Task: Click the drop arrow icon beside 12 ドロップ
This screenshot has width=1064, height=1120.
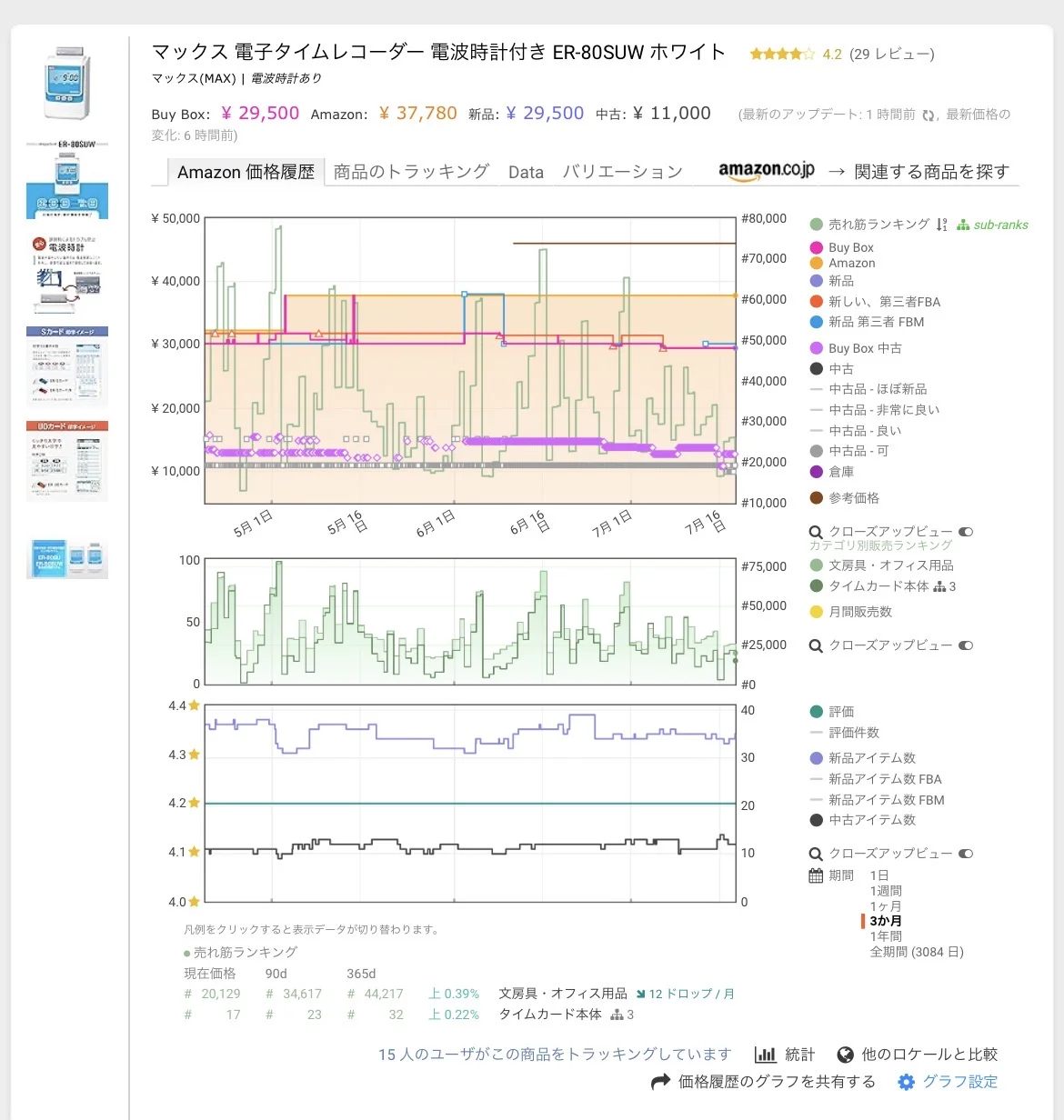Action: click(x=640, y=994)
